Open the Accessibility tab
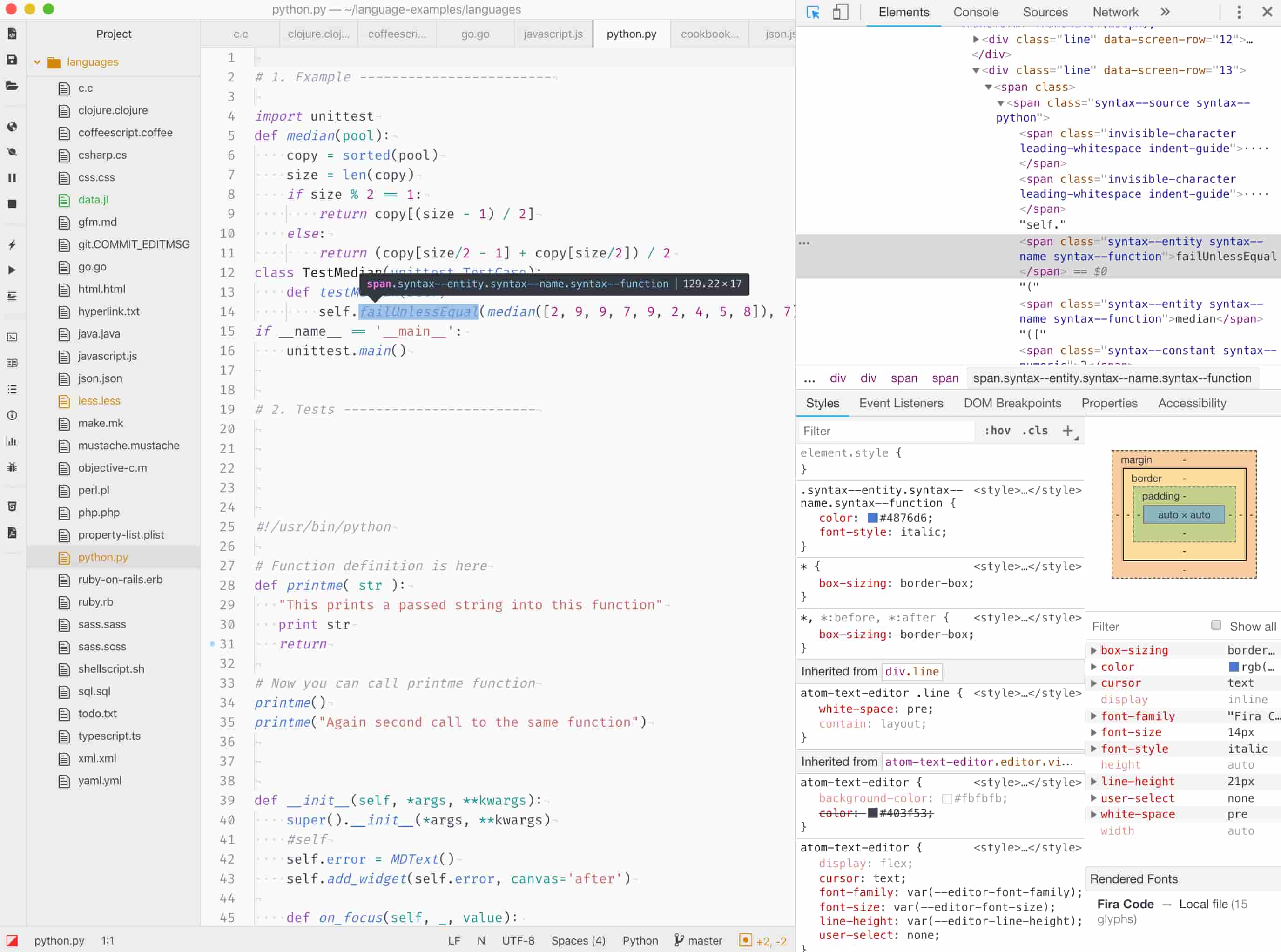Image resolution: width=1281 pixels, height=952 pixels. [1192, 404]
